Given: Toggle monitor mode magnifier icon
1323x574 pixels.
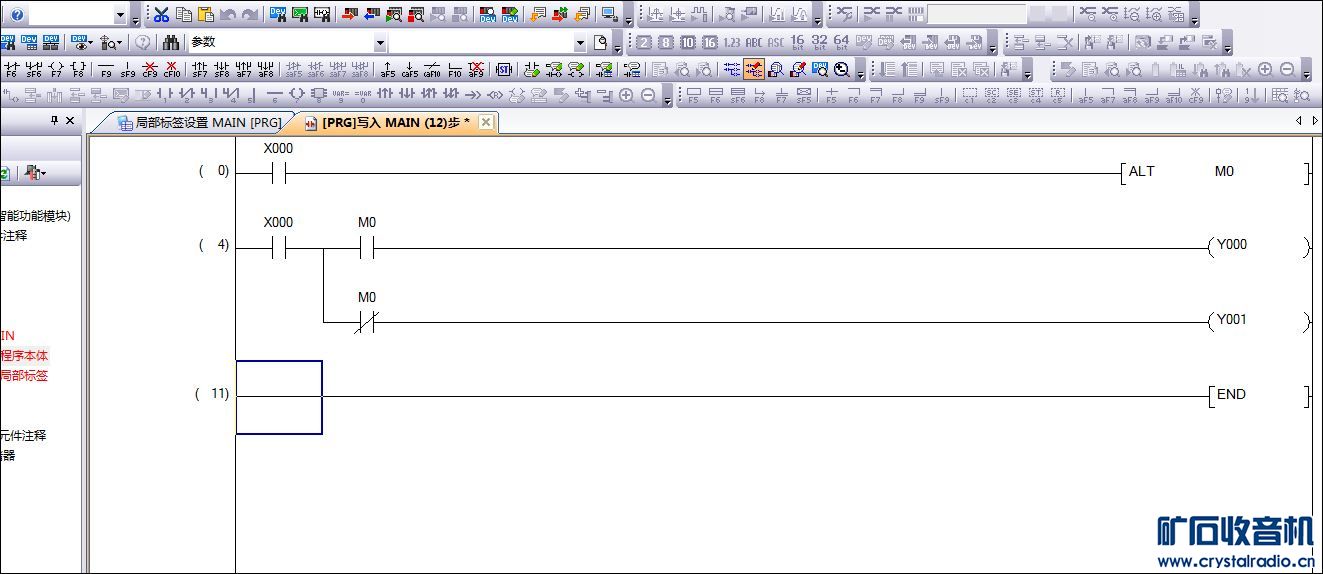Looking at the screenshot, I should coord(776,69).
